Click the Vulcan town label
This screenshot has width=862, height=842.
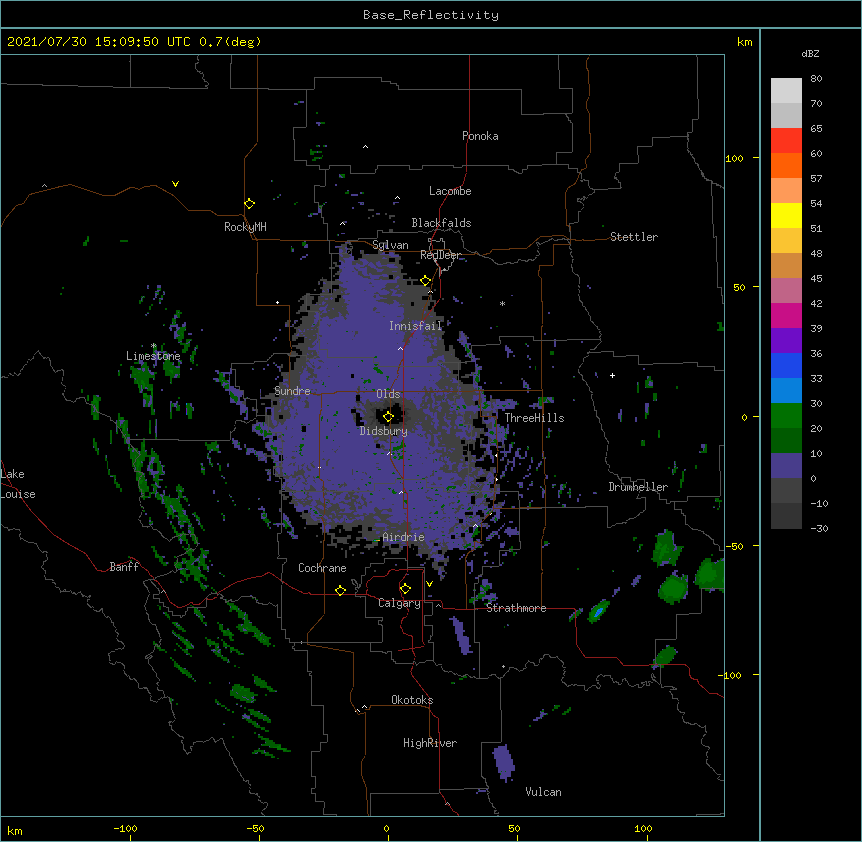543,792
